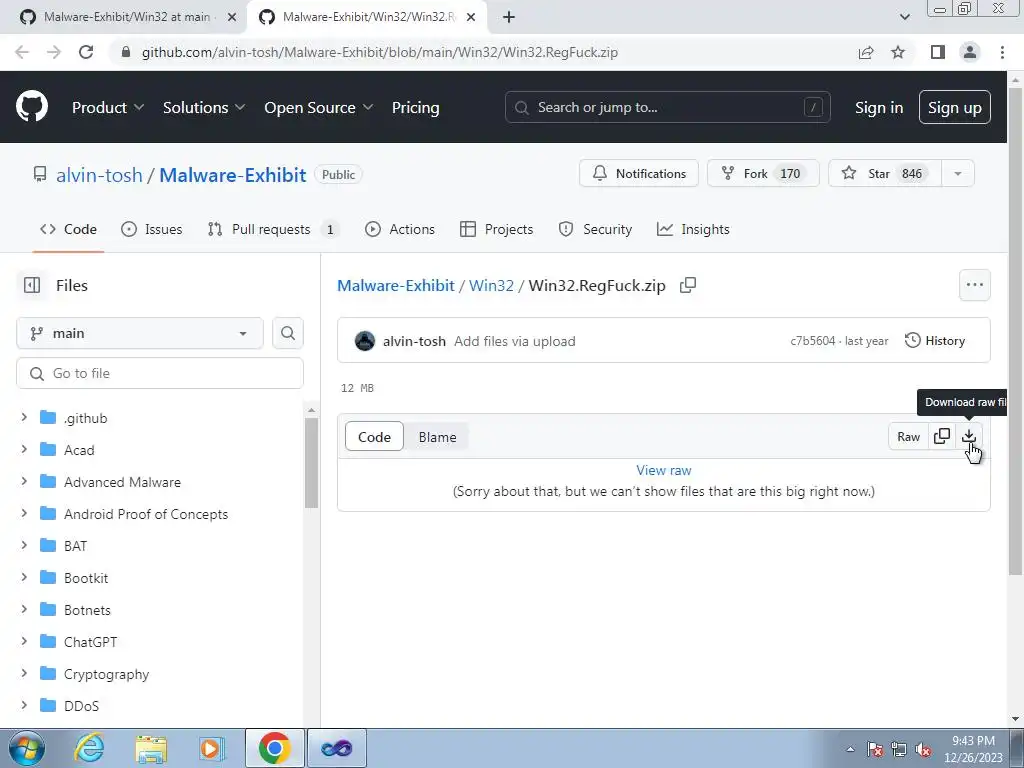Open the Star list dropdown arrow
Screen dimensions: 1024x768
pos(957,174)
